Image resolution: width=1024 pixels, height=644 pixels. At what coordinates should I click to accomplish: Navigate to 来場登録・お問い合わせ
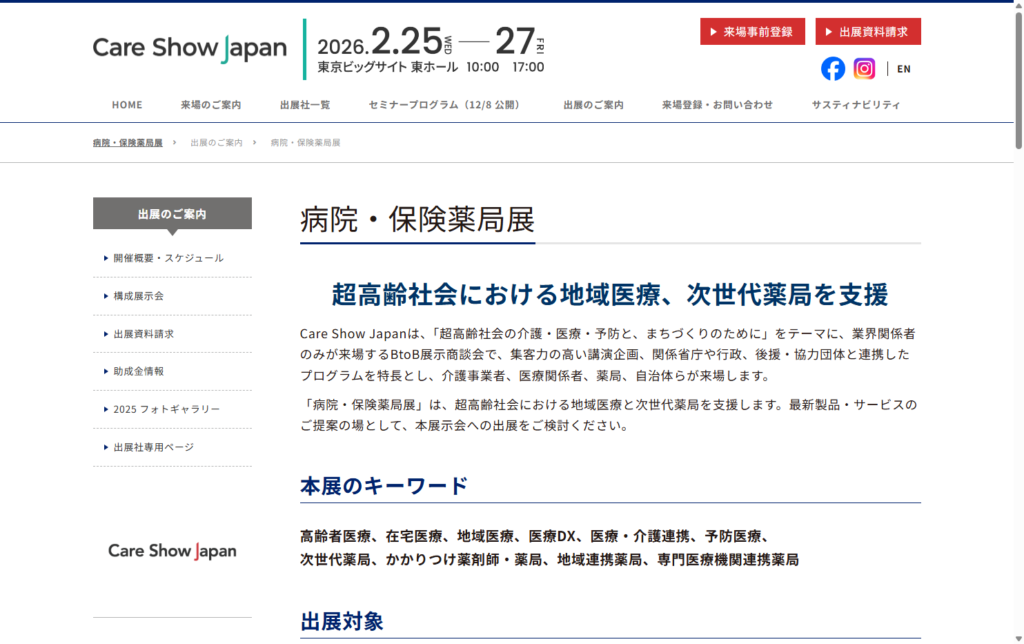(x=717, y=104)
